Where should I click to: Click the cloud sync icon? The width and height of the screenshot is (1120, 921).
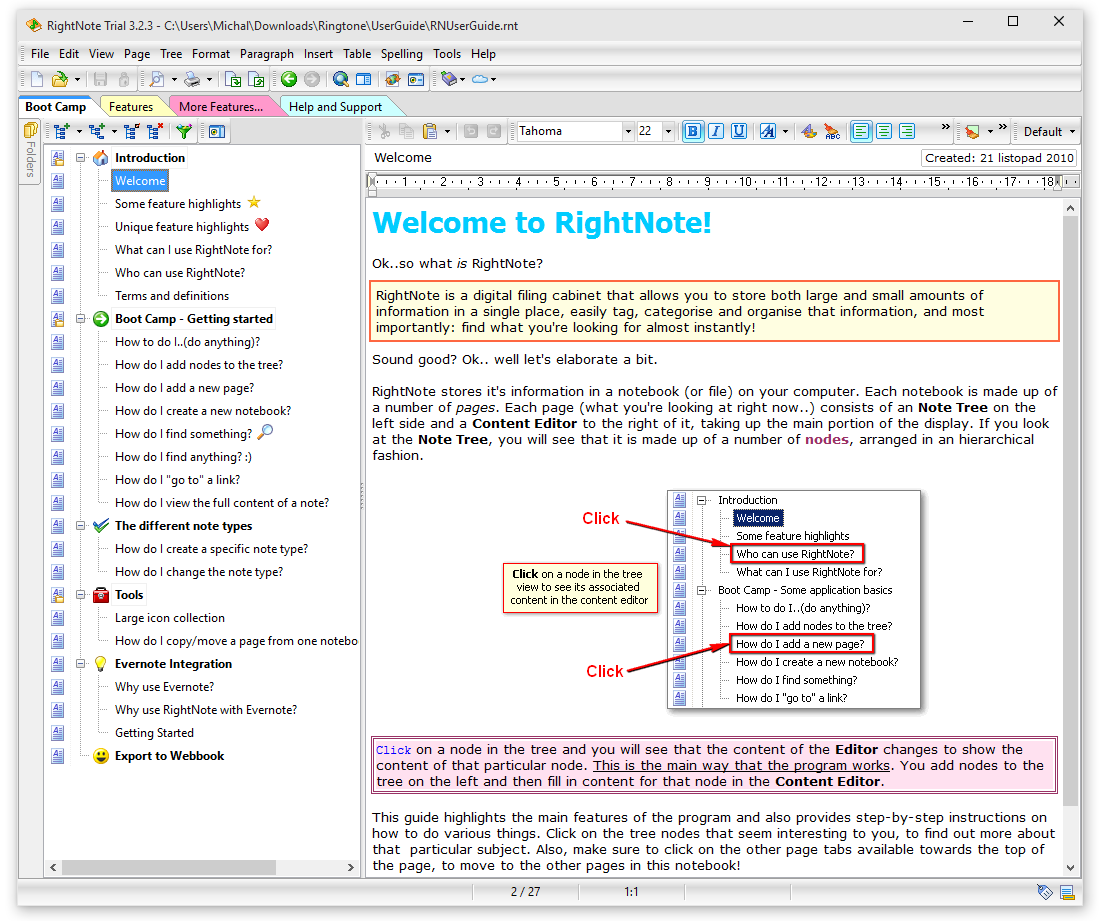[x=480, y=79]
